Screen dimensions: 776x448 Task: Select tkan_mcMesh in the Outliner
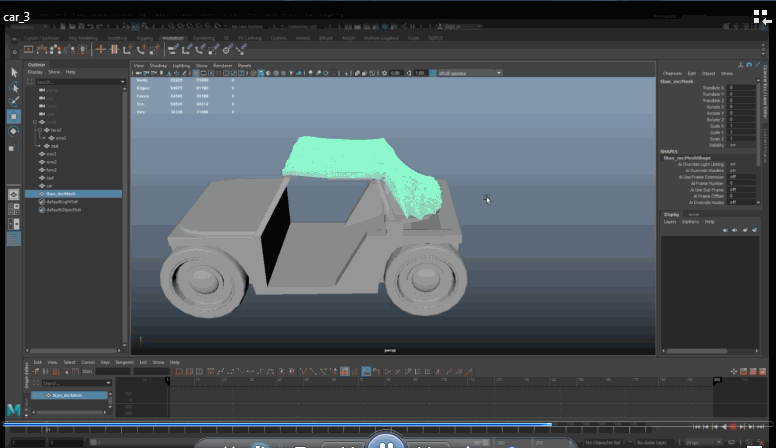click(74, 194)
